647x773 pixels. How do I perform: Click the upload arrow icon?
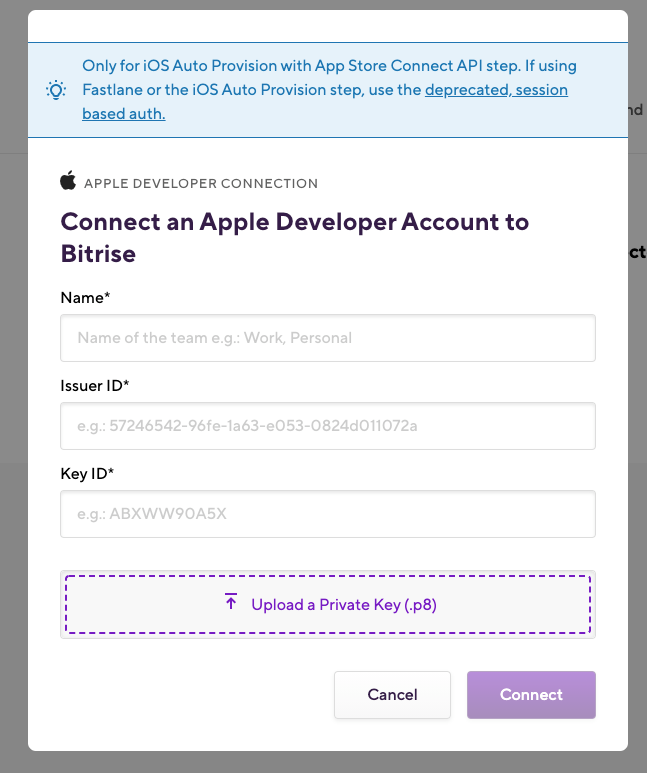pyautogui.click(x=231, y=603)
